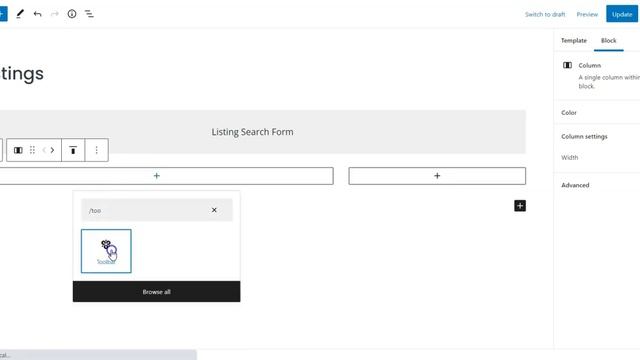Screen dimensions: 640x360
Task: Change vertical alignment of column
Action: (73, 150)
